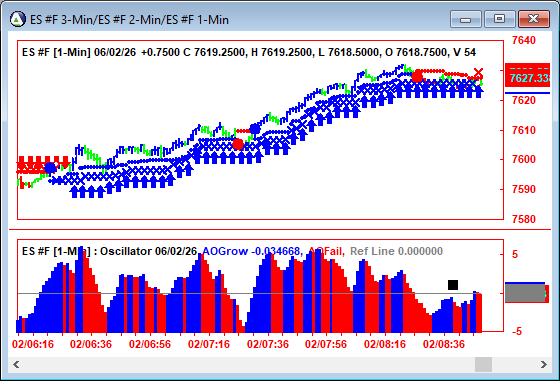Click the 7600 price axis label

click(524, 159)
